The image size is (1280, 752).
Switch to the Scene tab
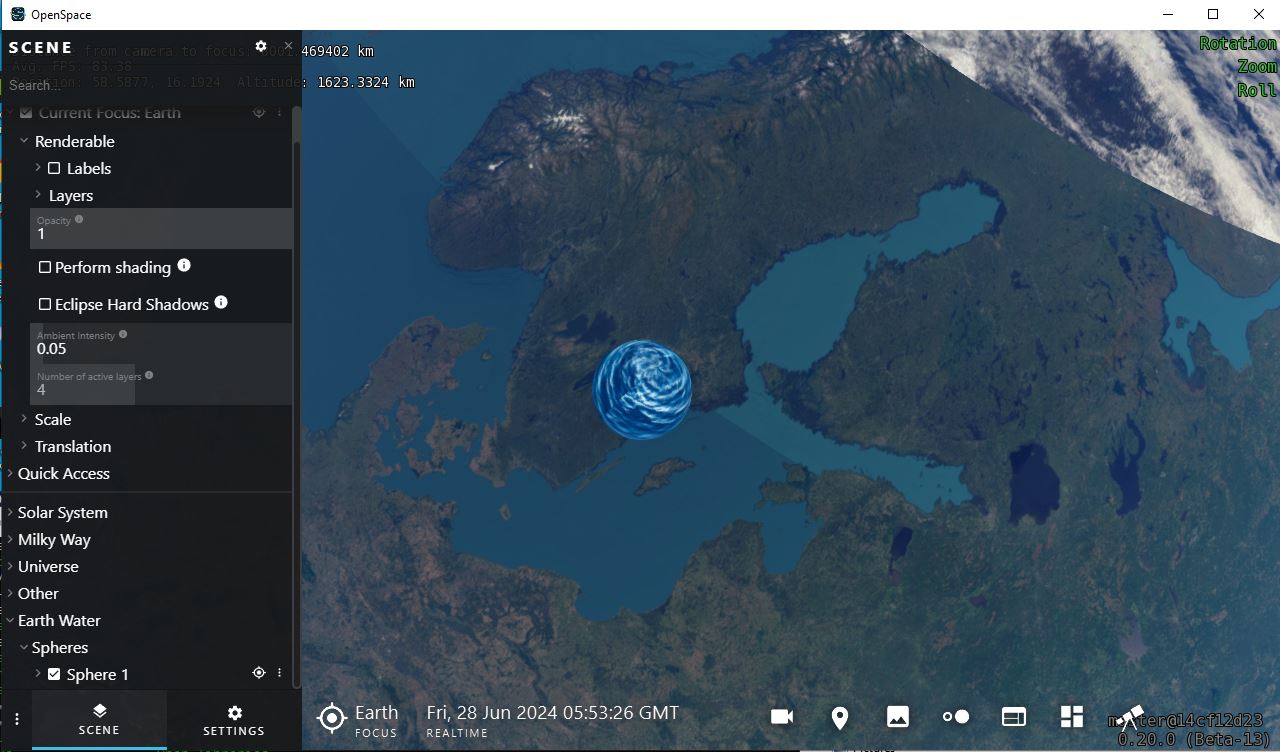[x=99, y=720]
